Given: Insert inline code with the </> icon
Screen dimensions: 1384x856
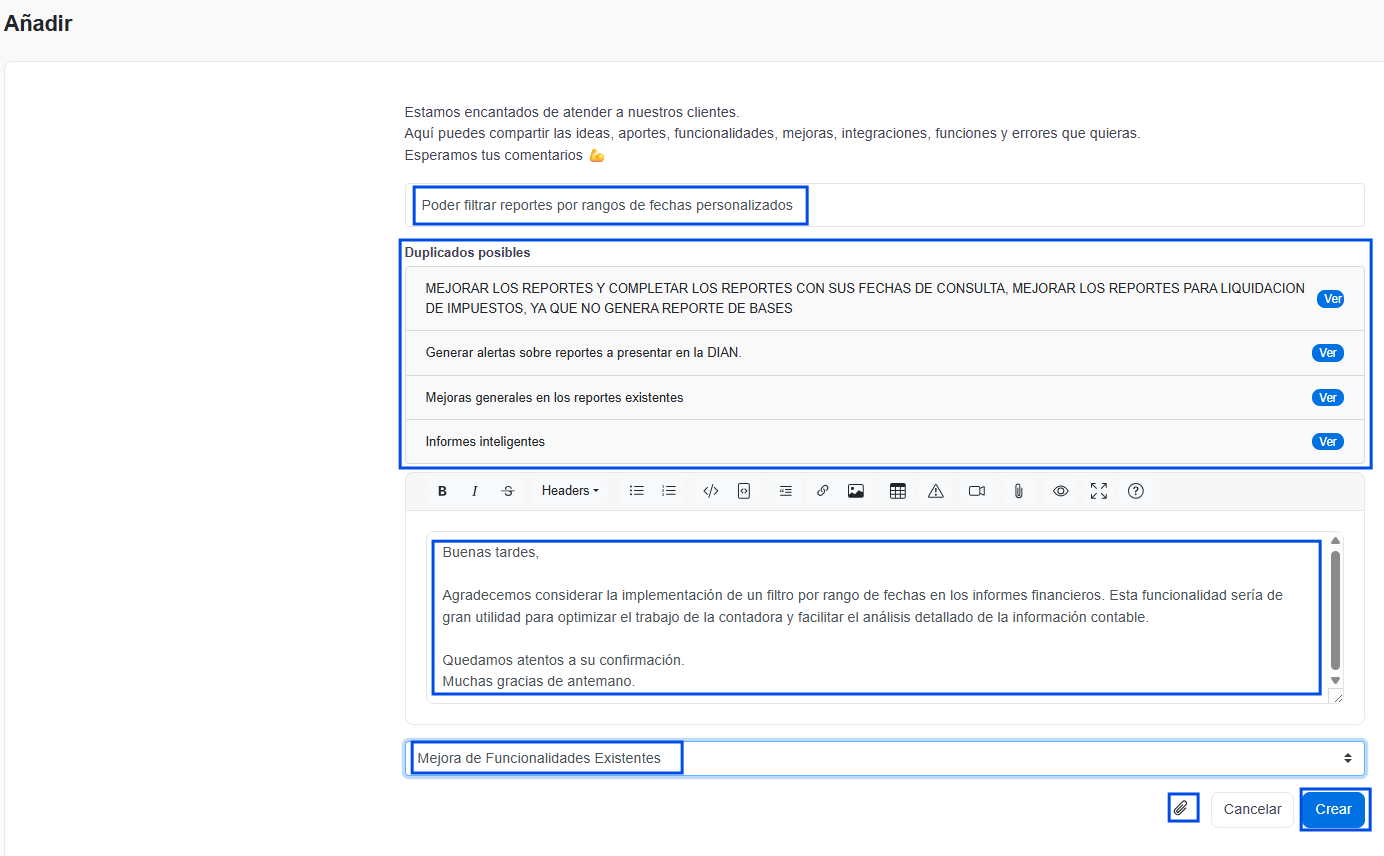Looking at the screenshot, I should point(711,491).
